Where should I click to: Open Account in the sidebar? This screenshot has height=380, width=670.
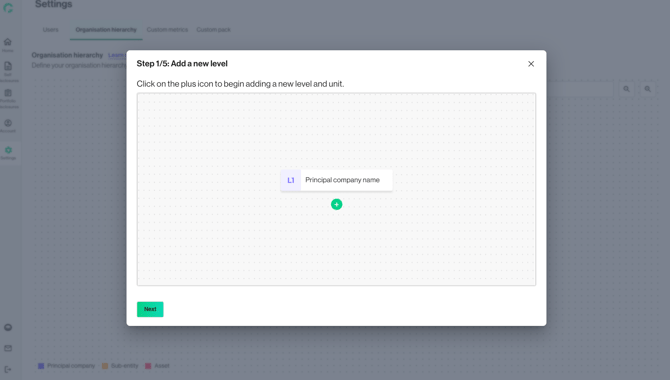[x=8, y=126]
